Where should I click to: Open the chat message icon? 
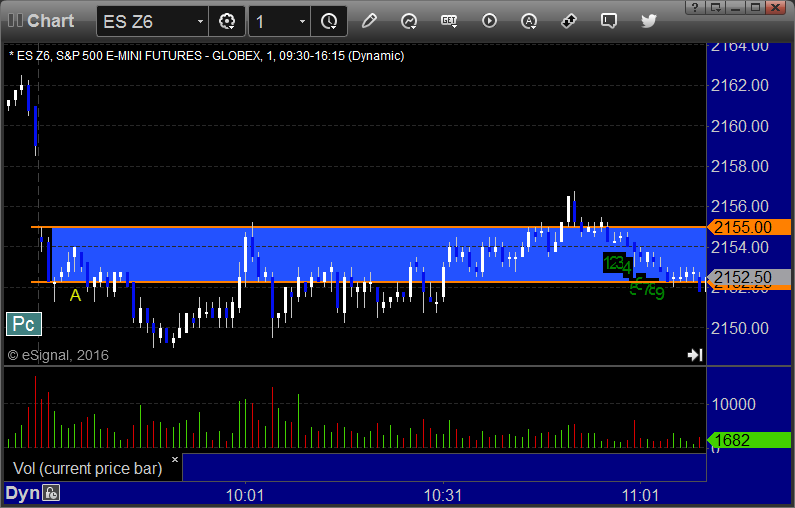(x=609, y=21)
